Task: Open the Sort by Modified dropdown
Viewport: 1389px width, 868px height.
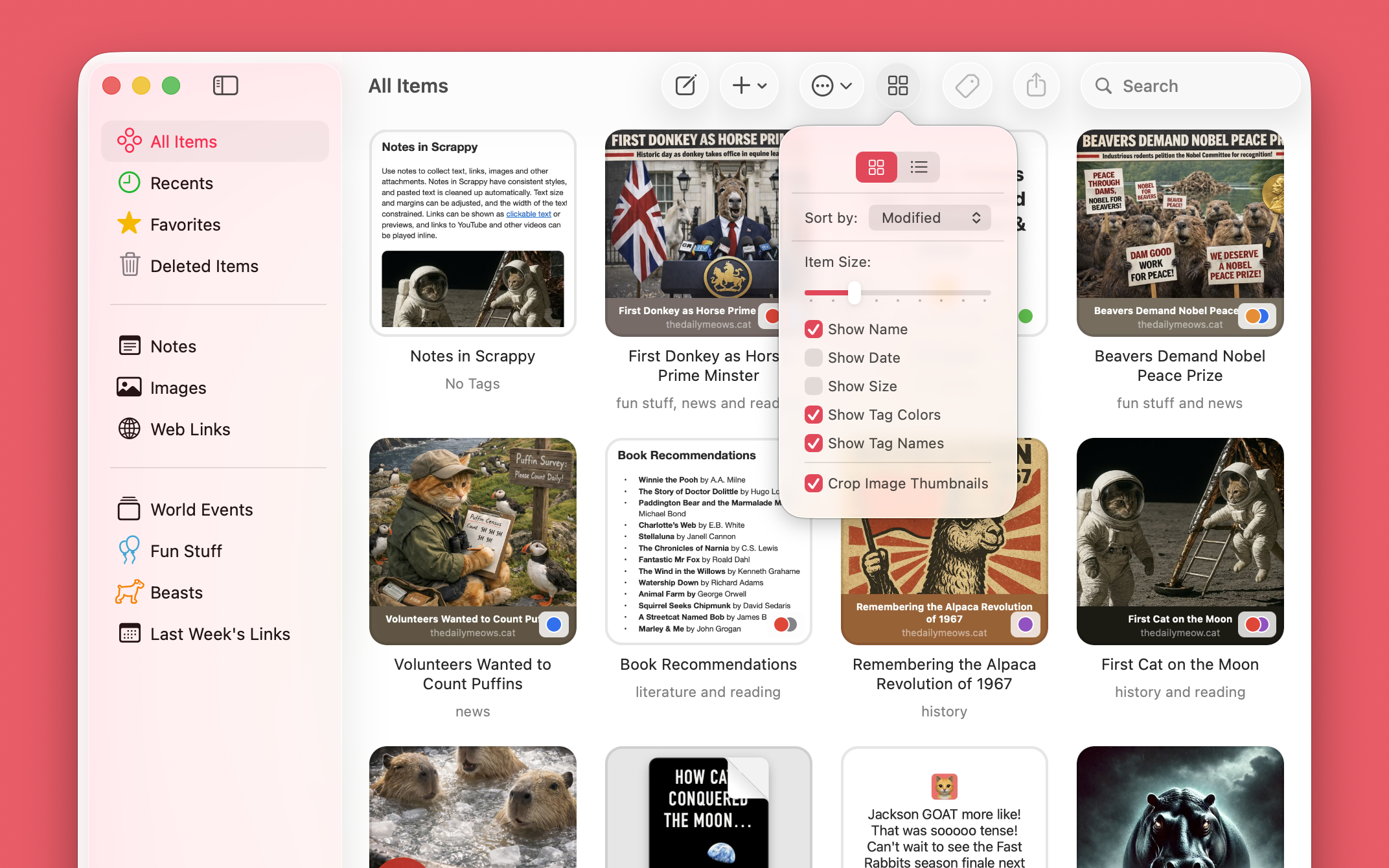Action: (930, 218)
